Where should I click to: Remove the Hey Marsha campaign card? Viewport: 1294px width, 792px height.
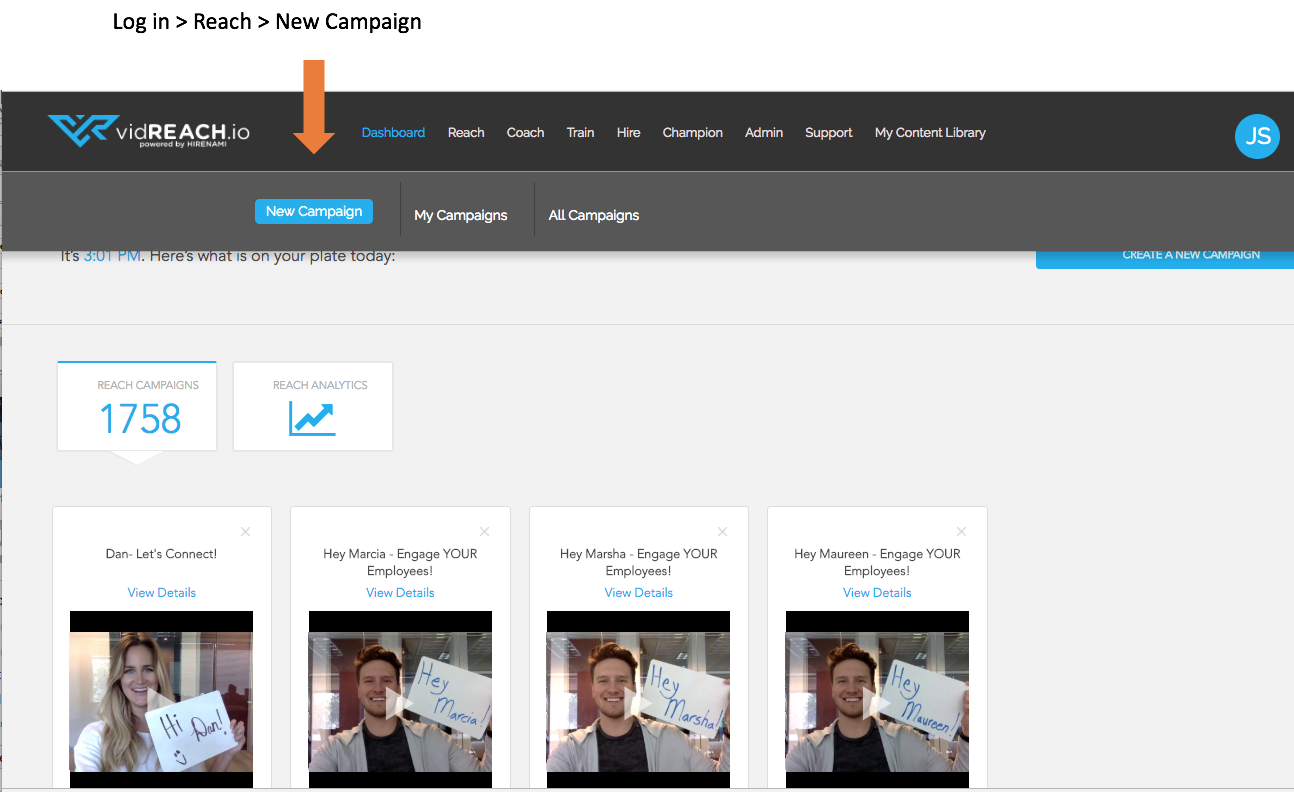coord(723,532)
